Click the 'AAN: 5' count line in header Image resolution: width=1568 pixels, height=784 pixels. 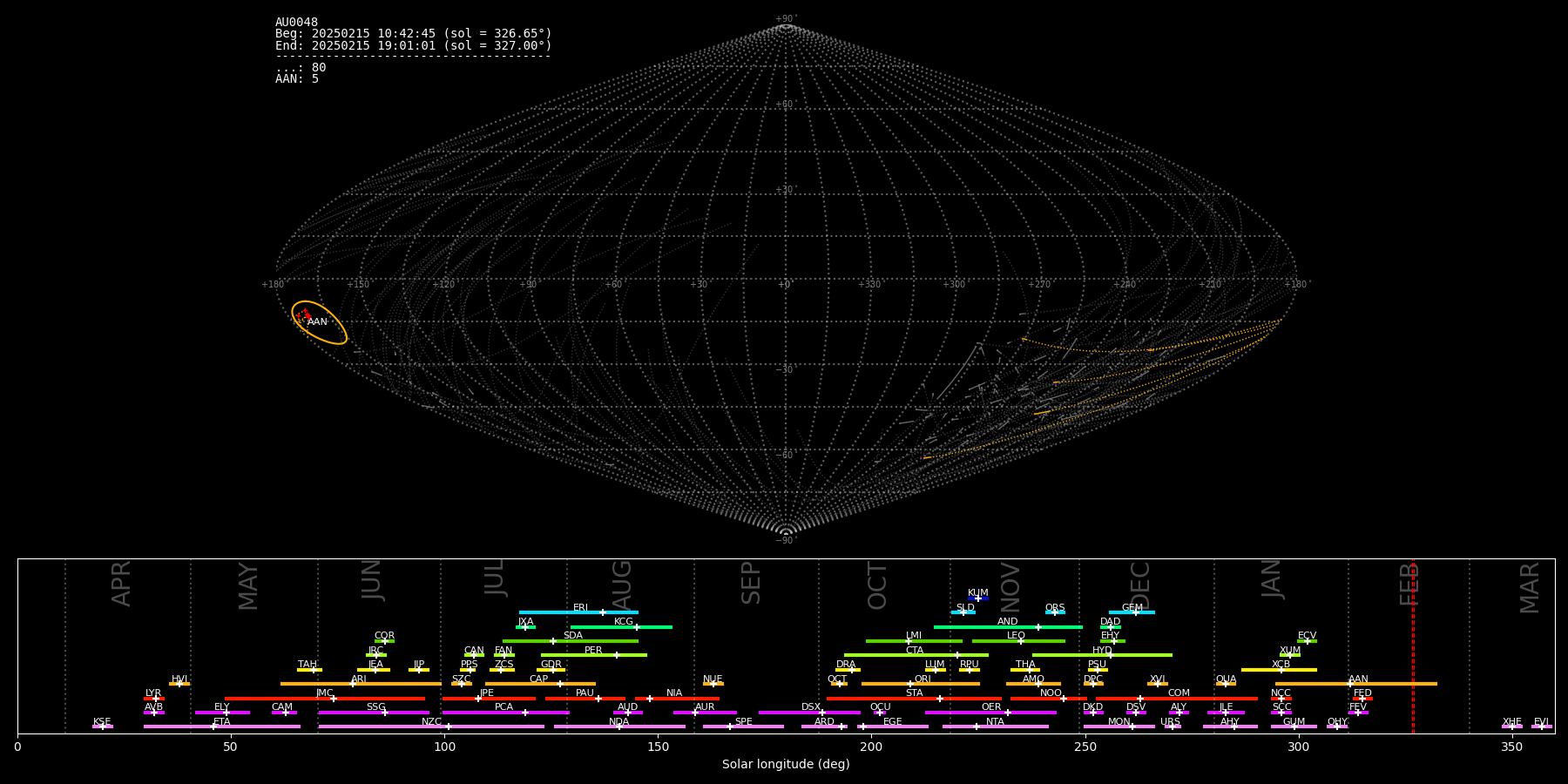click(x=297, y=79)
